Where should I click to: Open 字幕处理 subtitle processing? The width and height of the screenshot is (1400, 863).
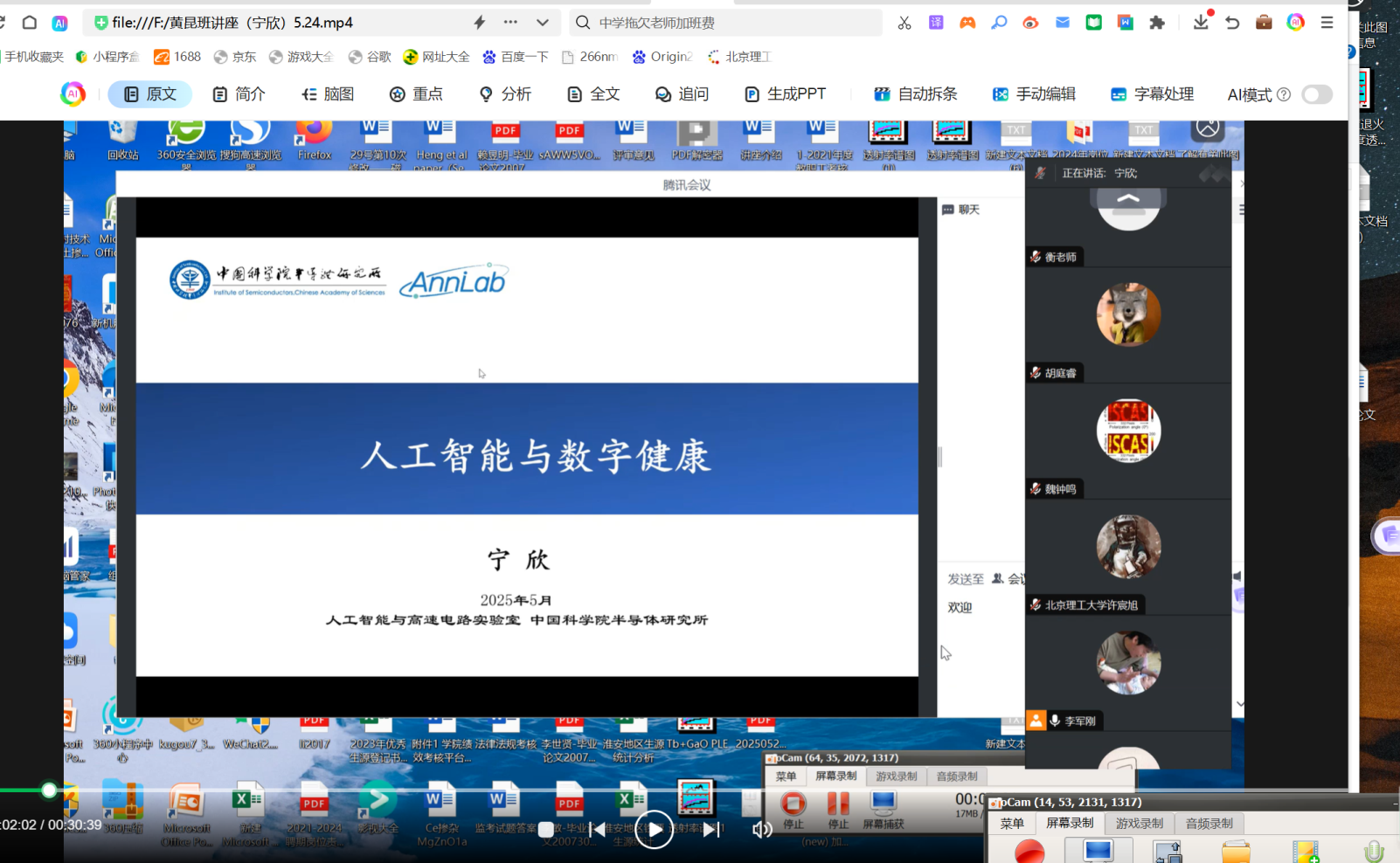[x=1152, y=94]
